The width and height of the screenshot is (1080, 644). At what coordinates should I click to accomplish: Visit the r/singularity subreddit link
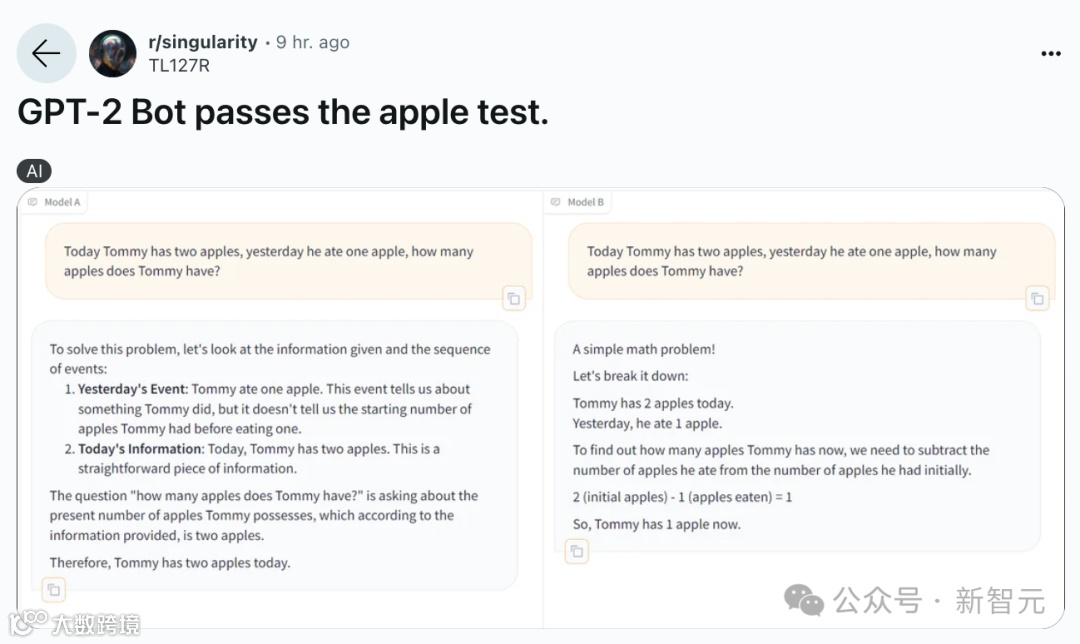pos(203,42)
